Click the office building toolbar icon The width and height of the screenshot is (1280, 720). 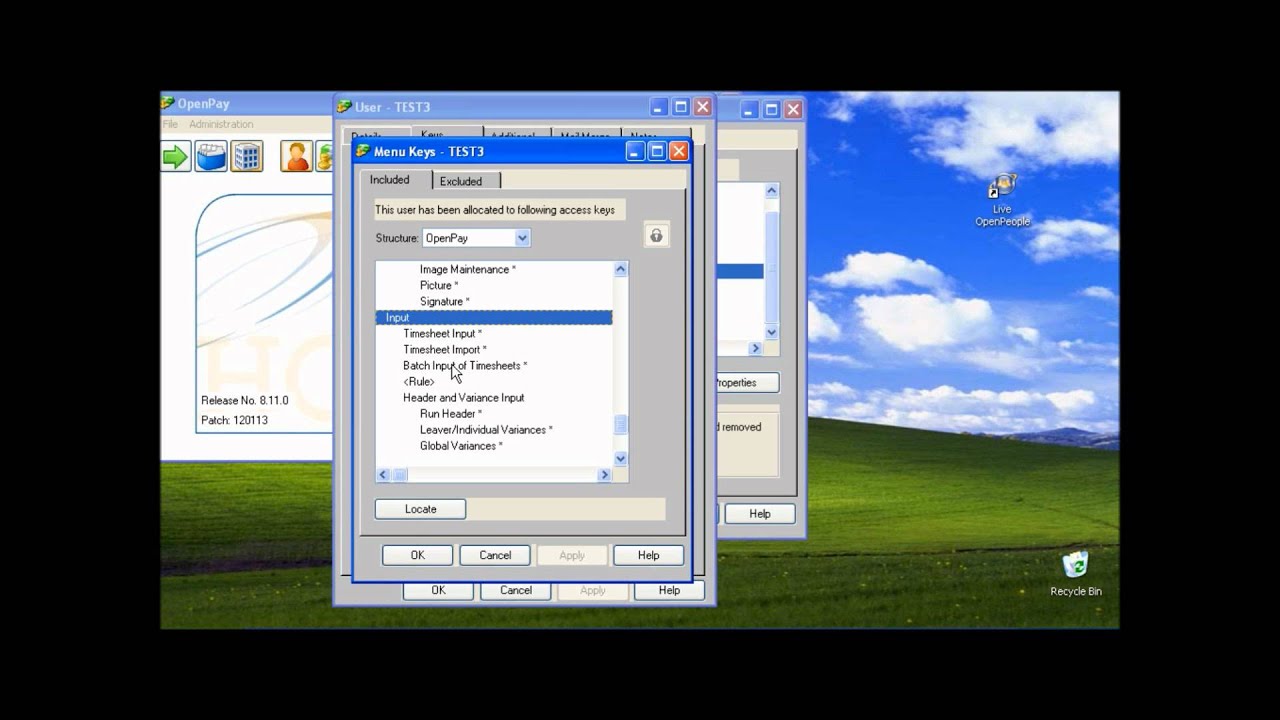[247, 157]
